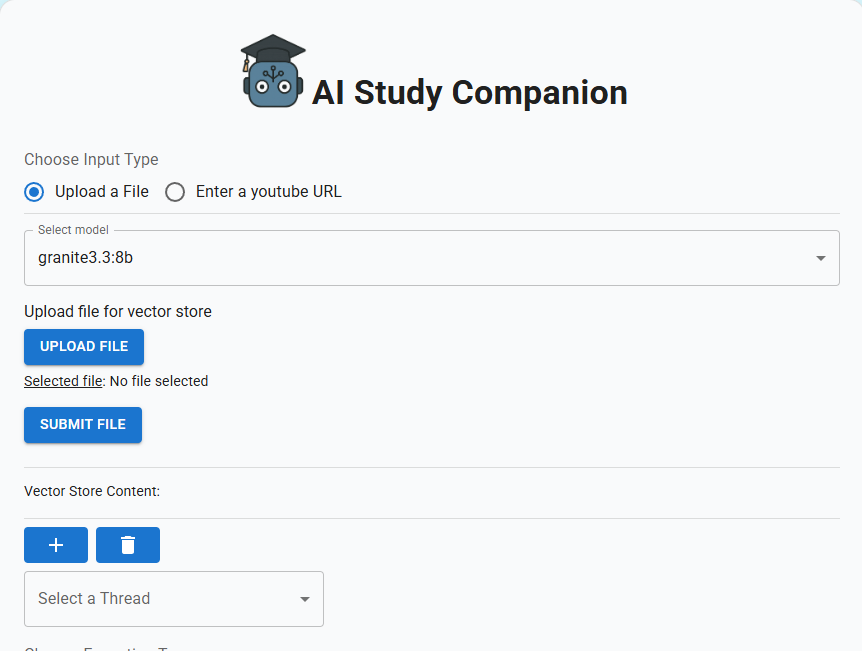Click the Upload a File label text
This screenshot has width=862, height=651.
102,191
